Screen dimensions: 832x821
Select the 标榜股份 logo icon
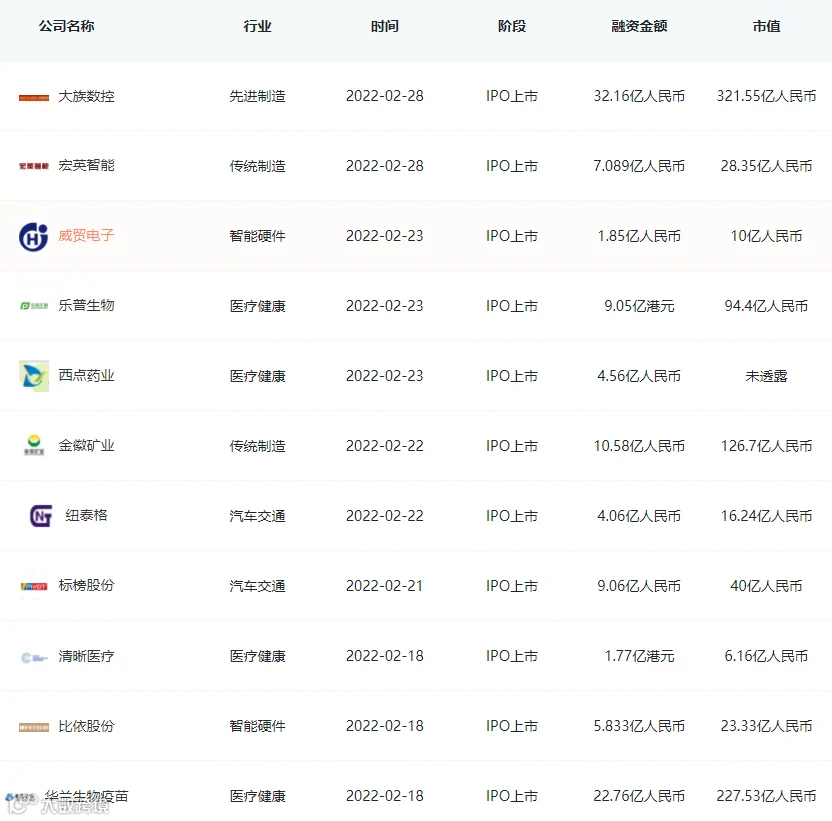tap(33, 586)
